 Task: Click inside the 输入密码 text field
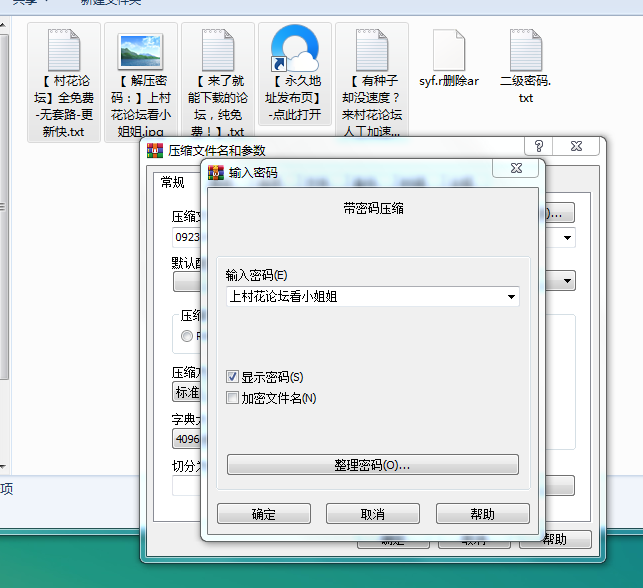tap(360, 297)
